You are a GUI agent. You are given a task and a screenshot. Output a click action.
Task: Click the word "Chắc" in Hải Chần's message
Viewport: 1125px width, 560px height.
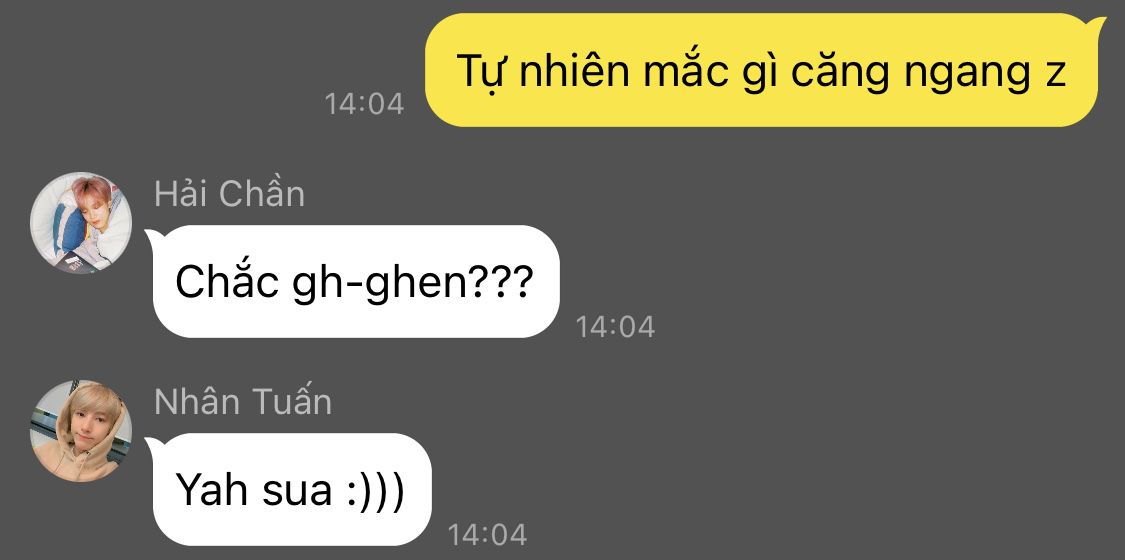(x=227, y=282)
